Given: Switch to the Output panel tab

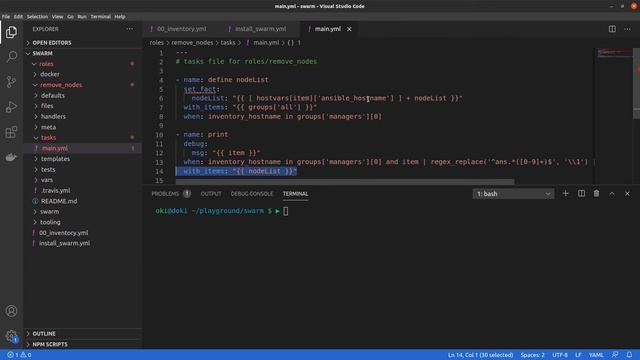Looking at the screenshot, I should [x=211, y=193].
